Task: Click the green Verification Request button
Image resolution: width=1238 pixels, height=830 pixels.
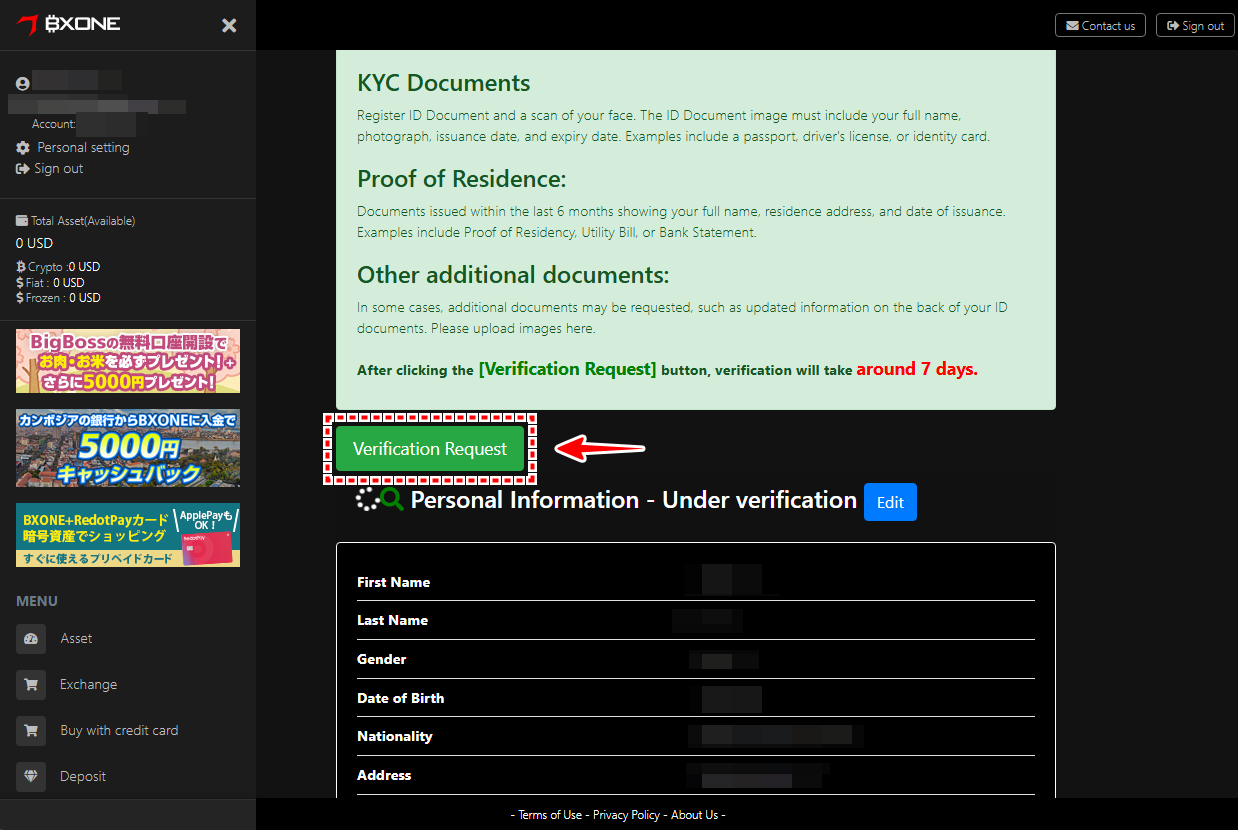Action: 430,449
